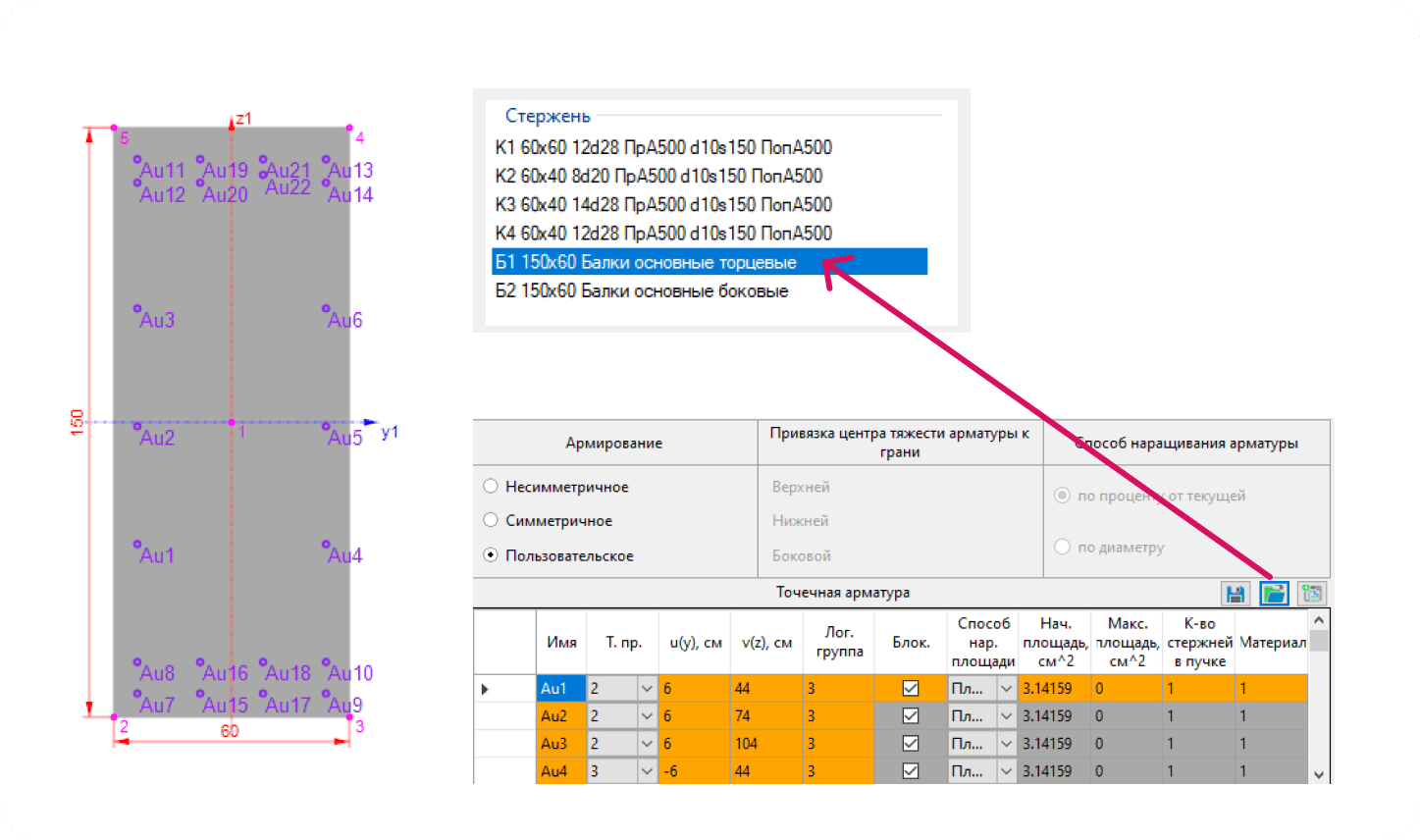
Task: Click the table scrollbar up arrow
Action: point(1319,620)
